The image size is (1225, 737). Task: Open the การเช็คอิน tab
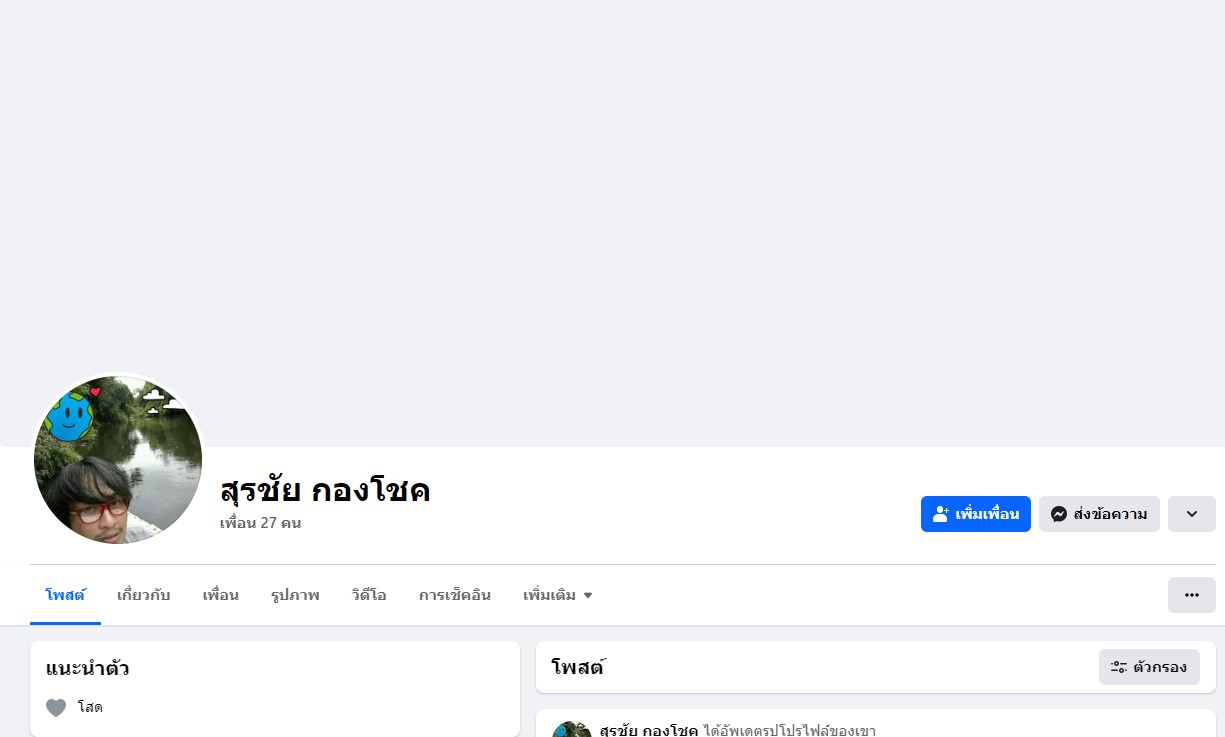click(x=454, y=595)
